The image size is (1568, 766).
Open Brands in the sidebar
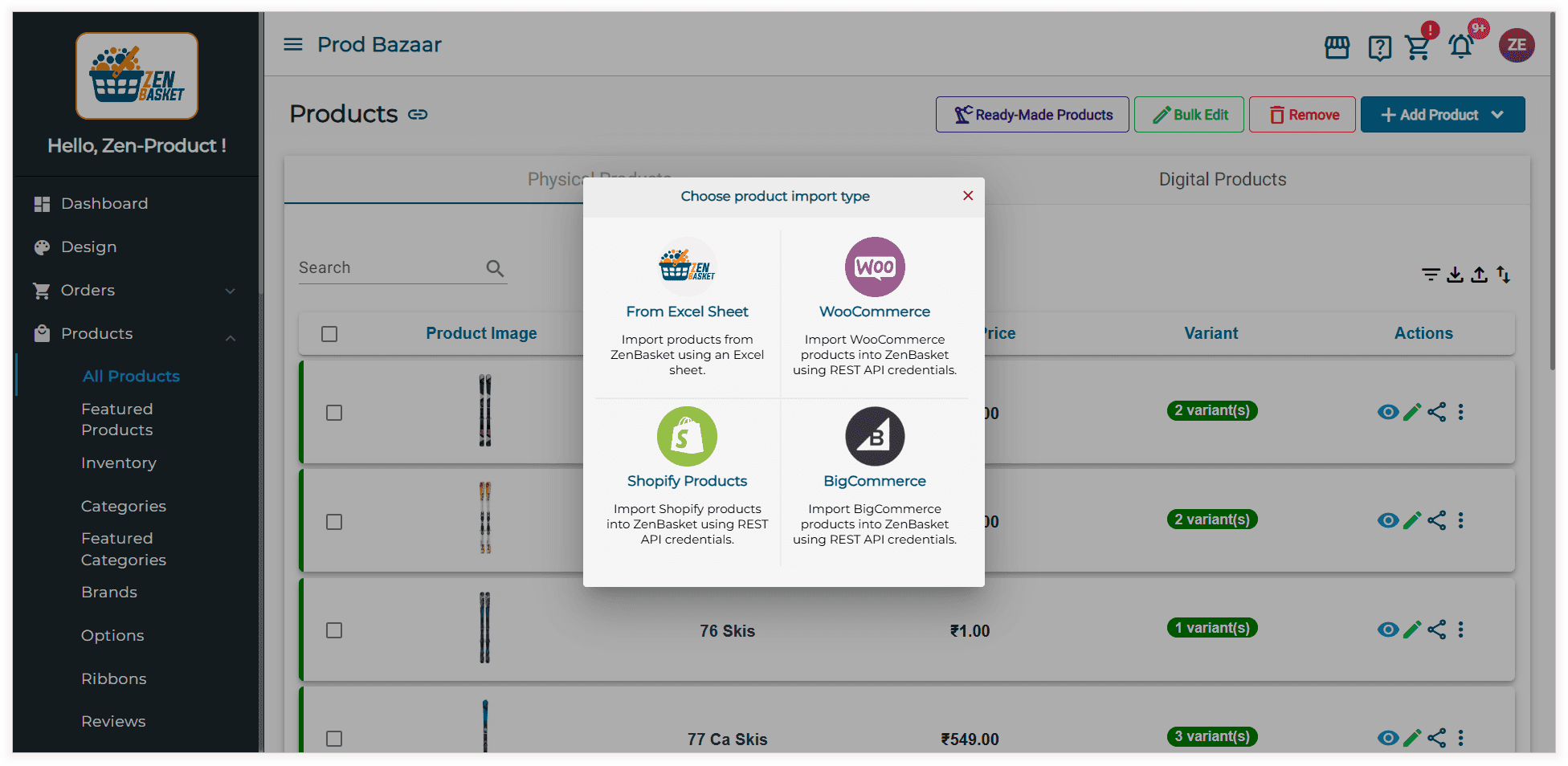109,593
